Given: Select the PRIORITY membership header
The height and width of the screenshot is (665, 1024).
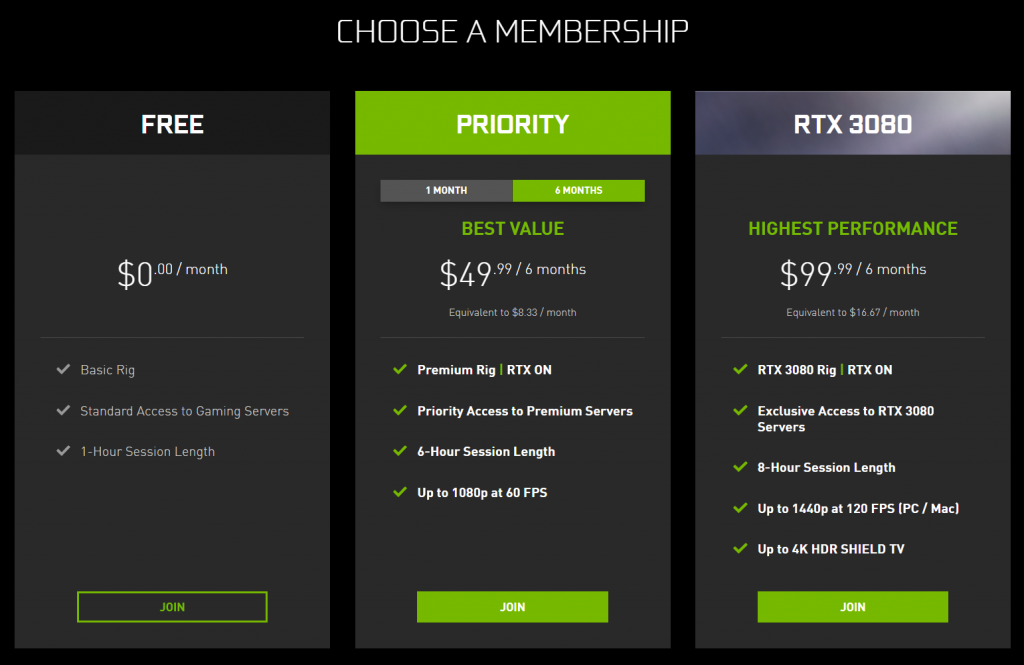Looking at the screenshot, I should click(x=513, y=123).
